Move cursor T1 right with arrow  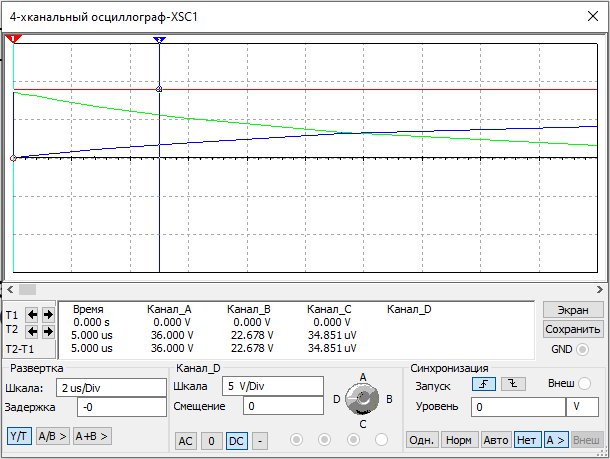click(48, 314)
